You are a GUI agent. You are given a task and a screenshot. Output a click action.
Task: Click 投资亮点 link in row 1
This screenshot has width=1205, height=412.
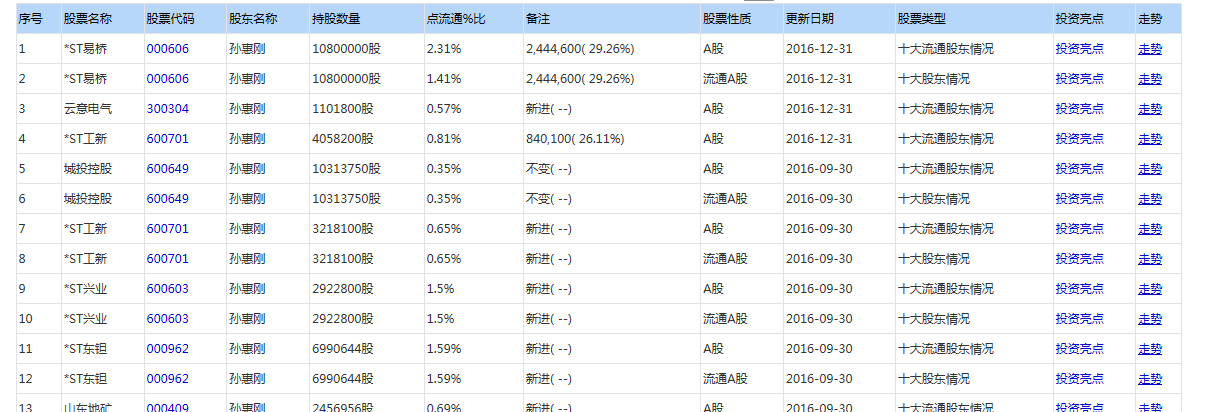point(1079,48)
